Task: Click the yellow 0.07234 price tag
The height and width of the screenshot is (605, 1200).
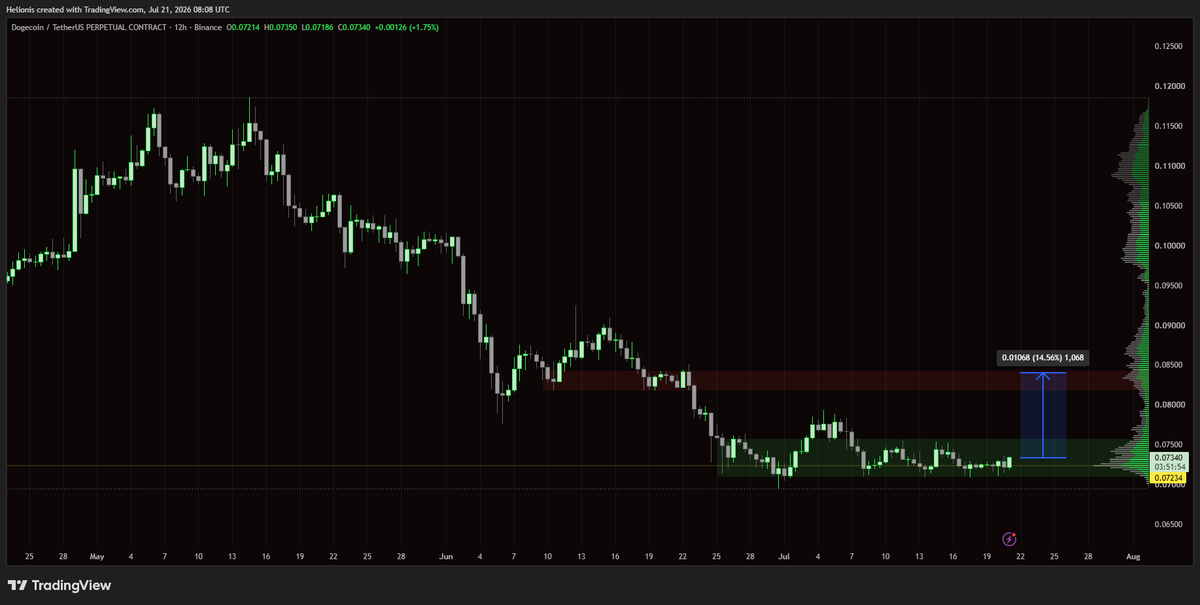Action: click(x=1169, y=479)
